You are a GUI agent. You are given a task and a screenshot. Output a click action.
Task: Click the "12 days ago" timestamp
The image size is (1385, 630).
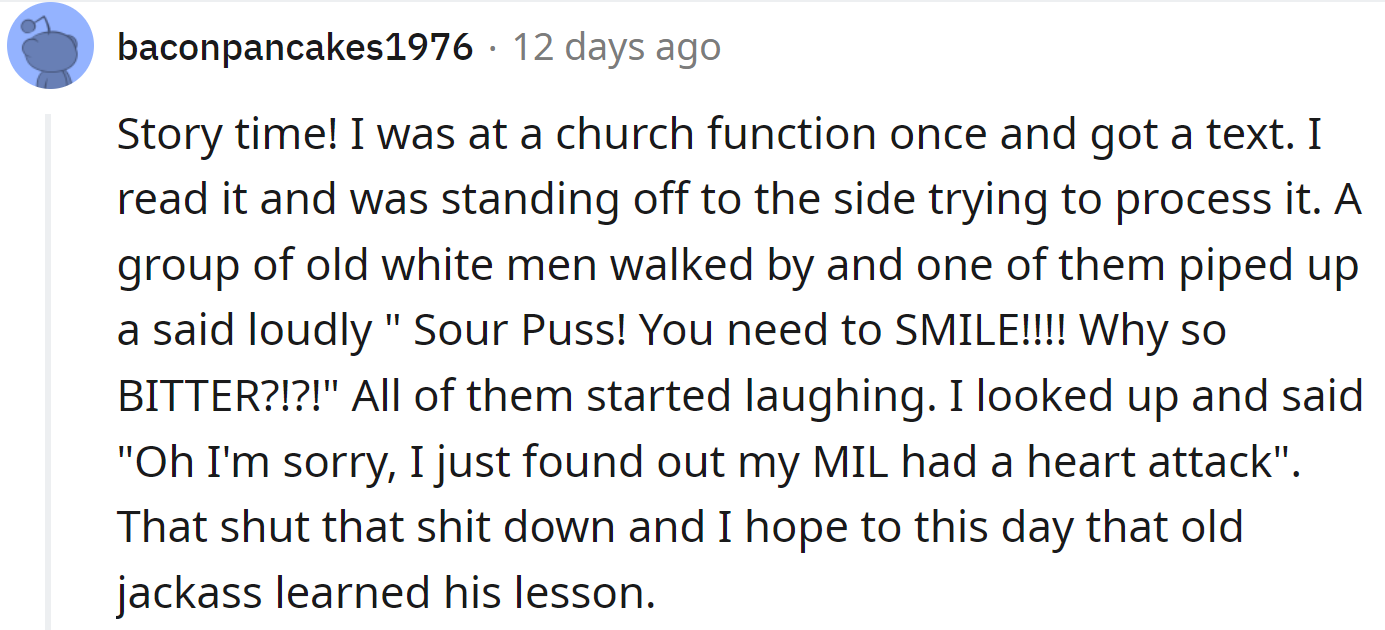[617, 47]
